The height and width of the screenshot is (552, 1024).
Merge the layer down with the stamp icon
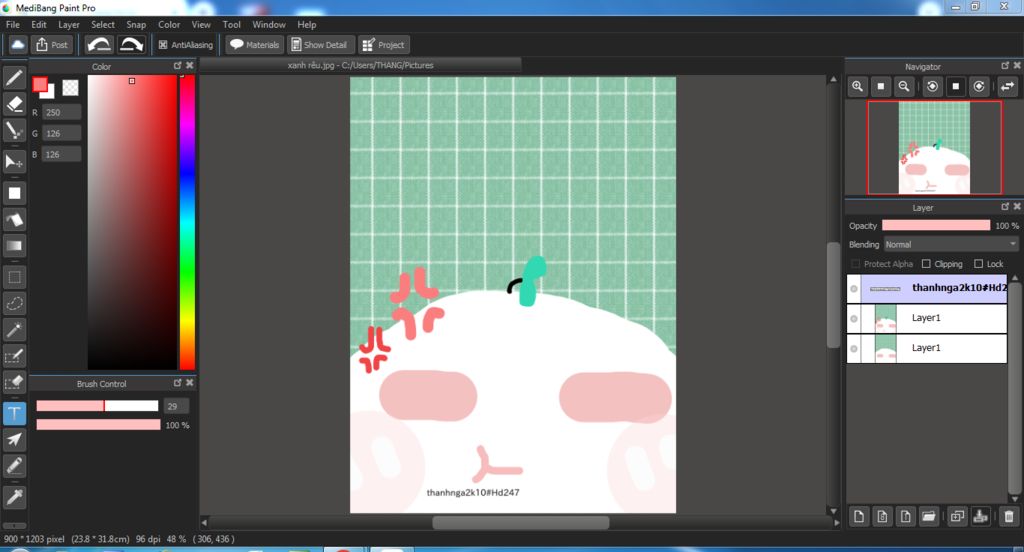click(x=980, y=517)
